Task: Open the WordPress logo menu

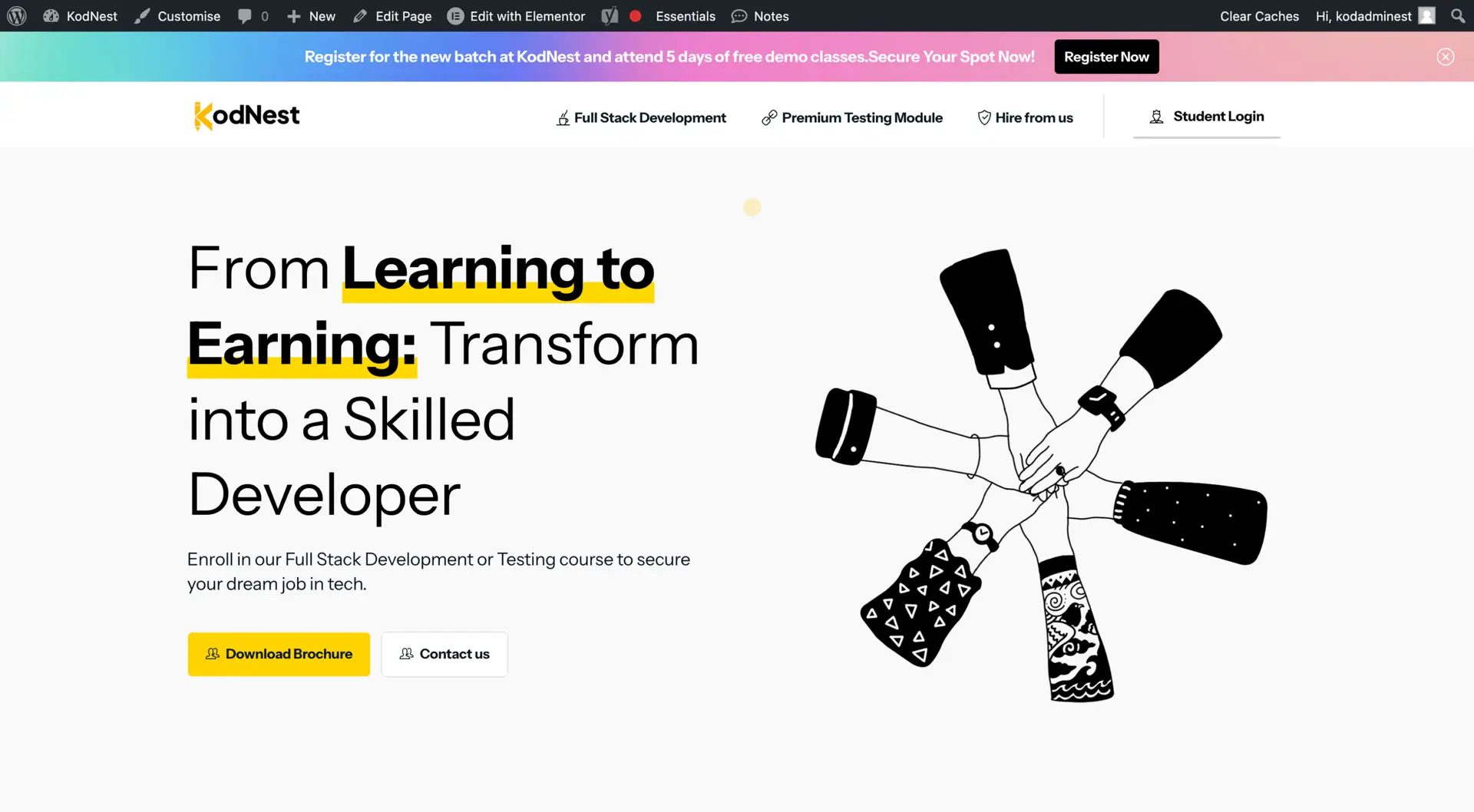Action: click(x=17, y=16)
